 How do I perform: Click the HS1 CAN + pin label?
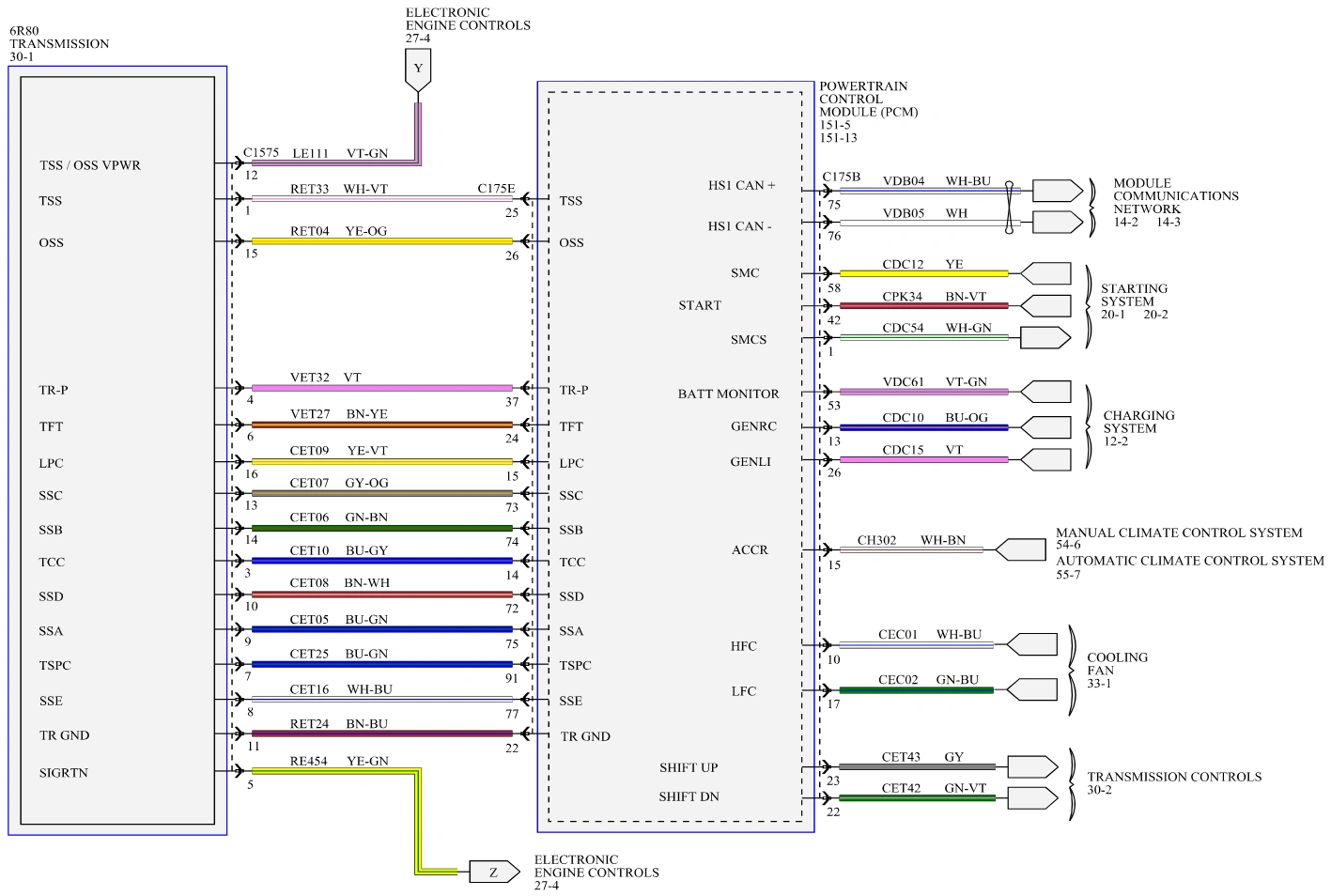tap(742, 185)
